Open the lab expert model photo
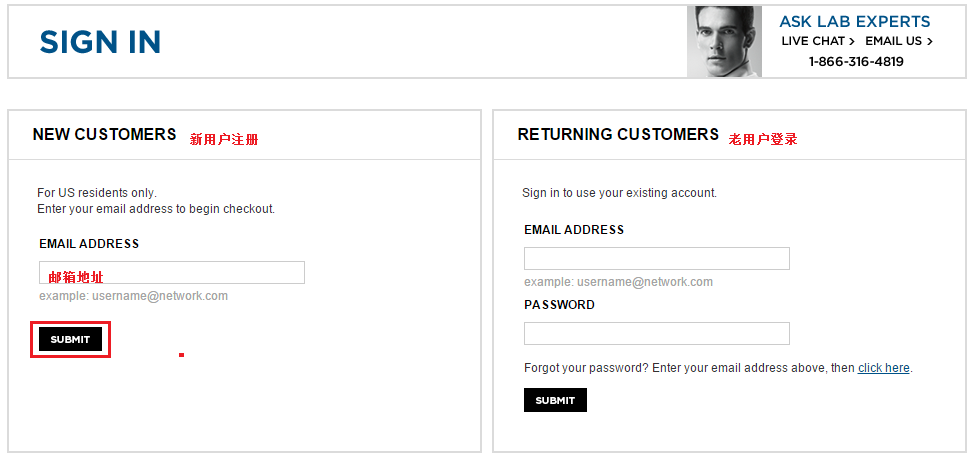The image size is (974, 458). [x=724, y=42]
